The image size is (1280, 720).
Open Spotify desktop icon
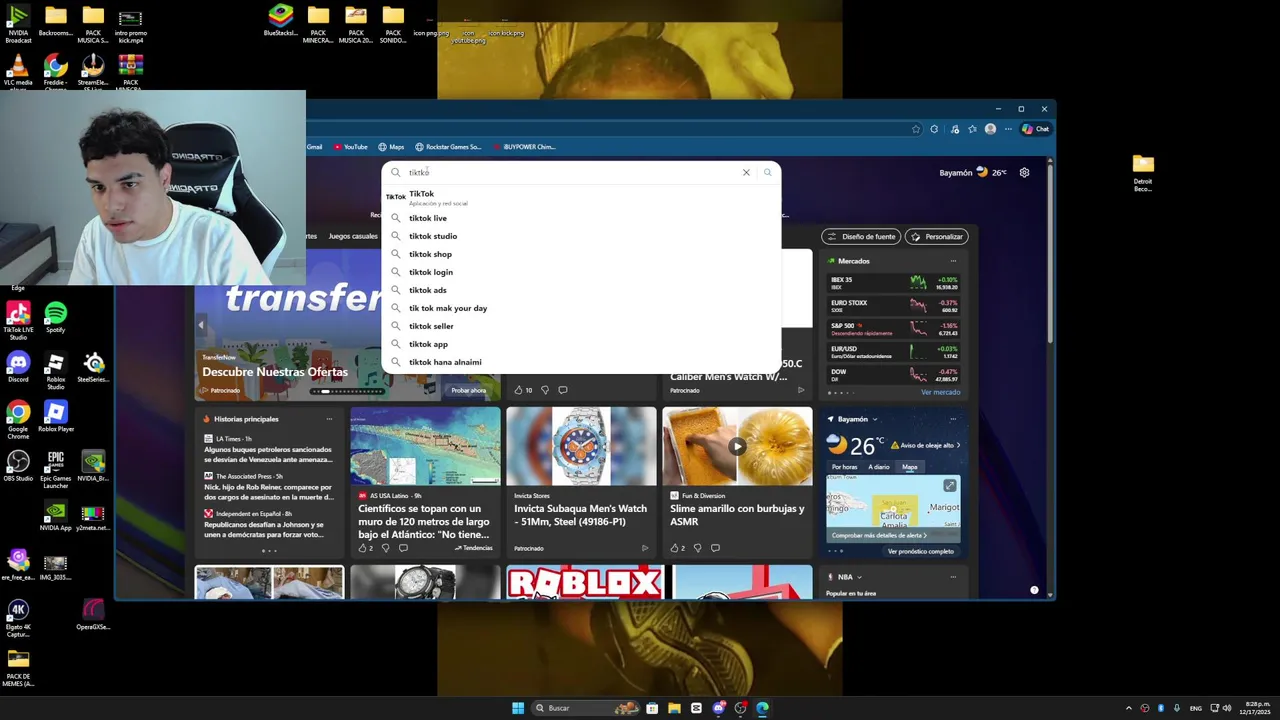point(55,318)
